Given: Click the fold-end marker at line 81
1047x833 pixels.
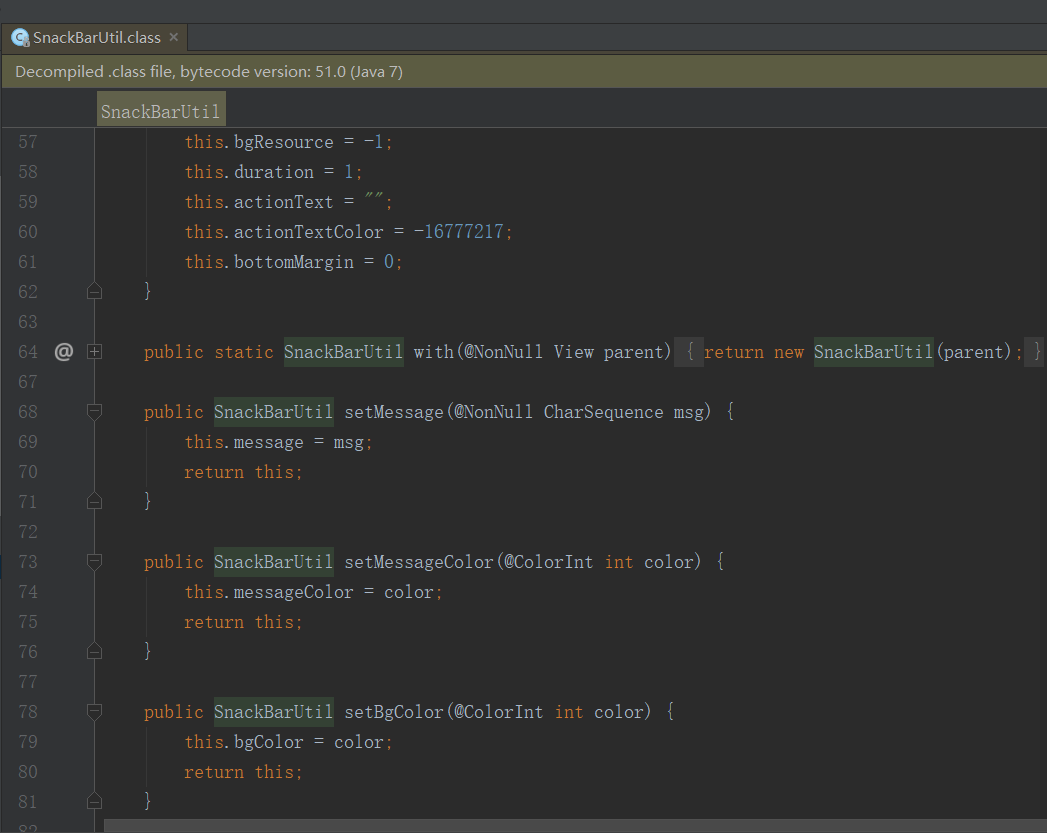Looking at the screenshot, I should (94, 800).
